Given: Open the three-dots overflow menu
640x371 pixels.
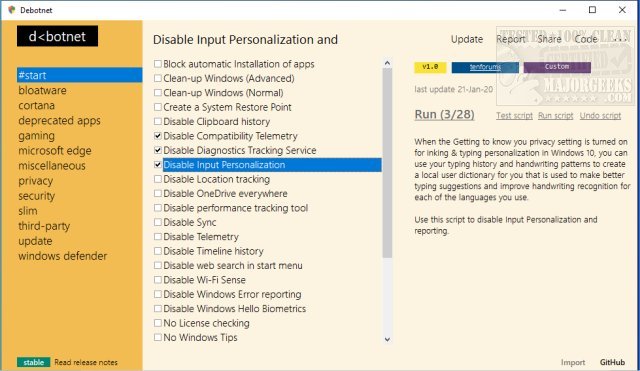Looking at the screenshot, I should (x=620, y=39).
